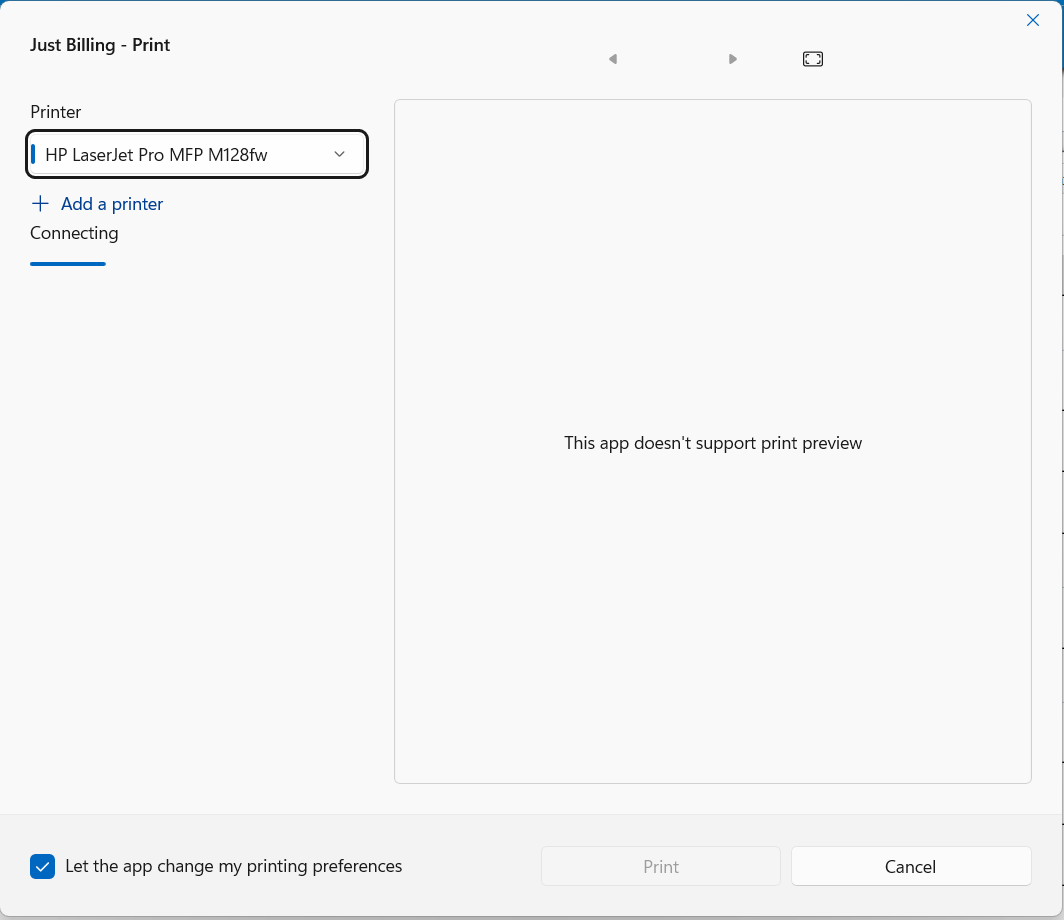The image size is (1064, 920).
Task: Click the blue Connecting progress bar
Action: tap(68, 264)
